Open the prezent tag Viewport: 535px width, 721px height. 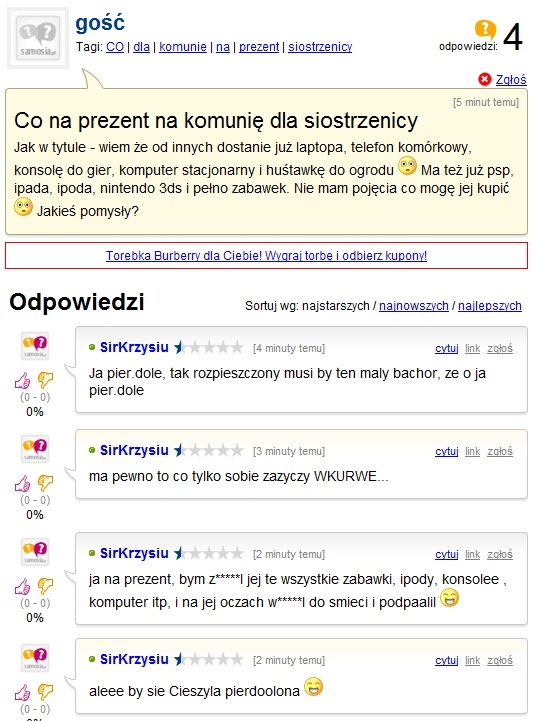259,47
